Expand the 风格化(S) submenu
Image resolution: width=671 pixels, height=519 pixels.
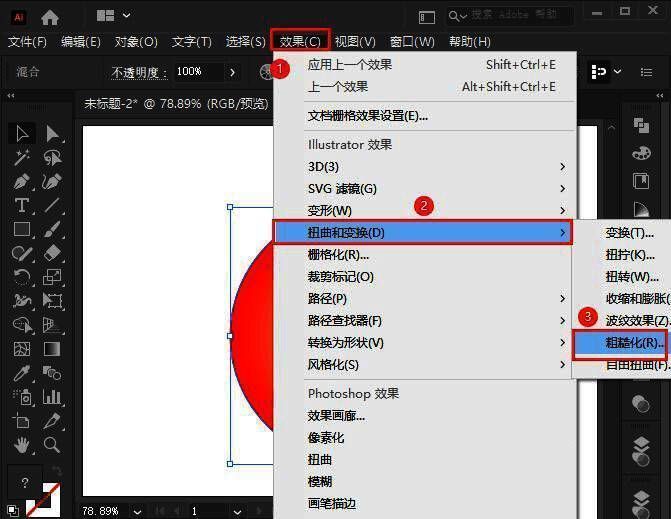point(436,365)
